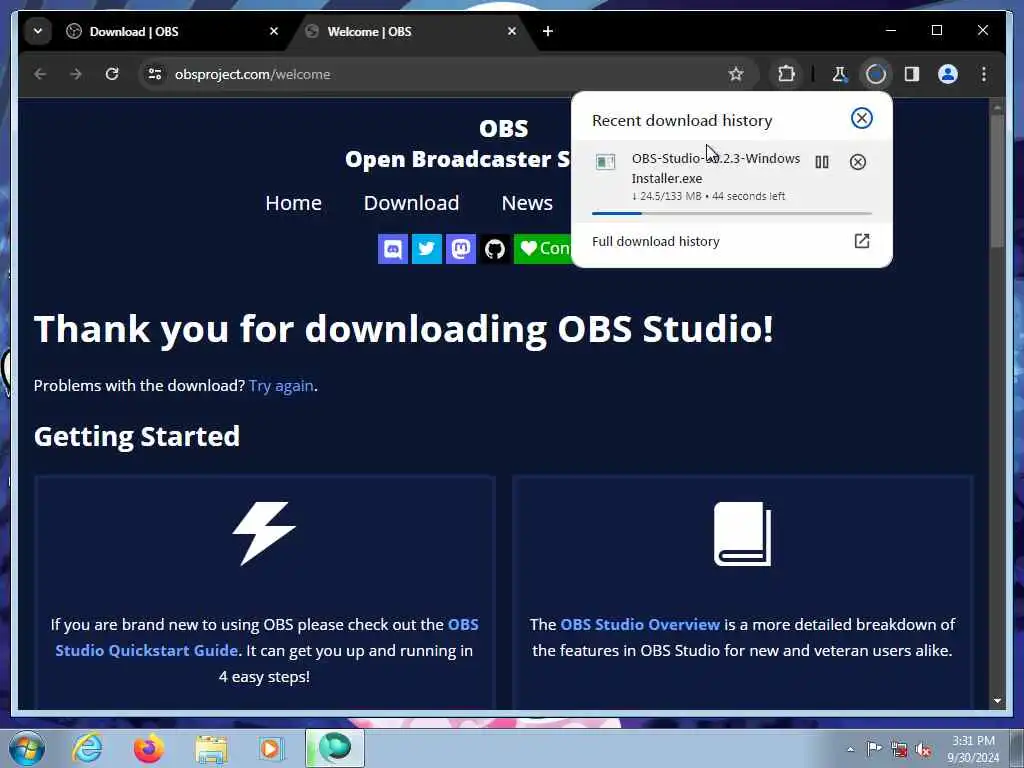The height and width of the screenshot is (768, 1024).
Task: Open Chrome's three-dot menu
Action: 984,74
